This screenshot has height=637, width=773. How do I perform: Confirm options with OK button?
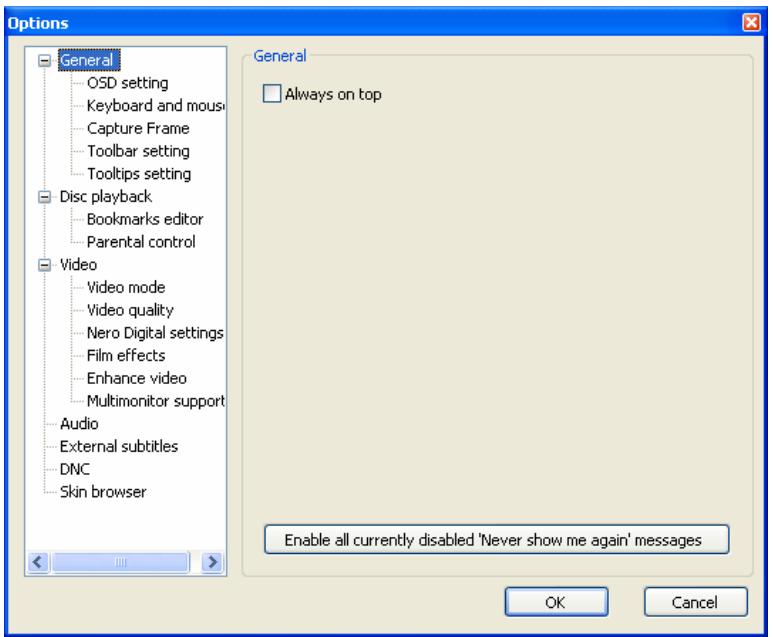point(556,602)
